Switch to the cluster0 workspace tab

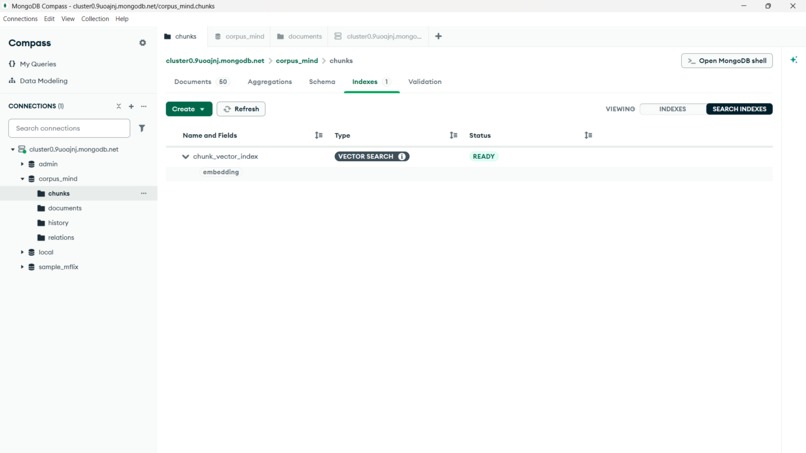[x=378, y=37]
